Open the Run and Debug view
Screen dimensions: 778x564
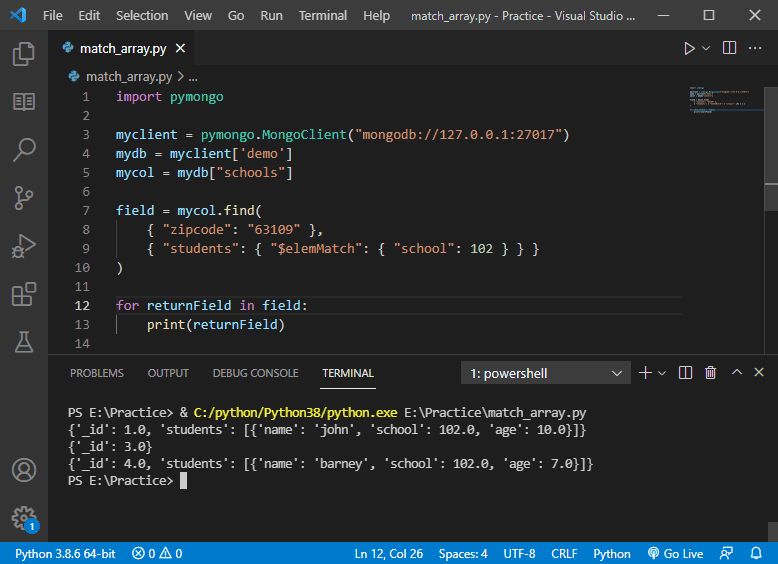[x=23, y=246]
